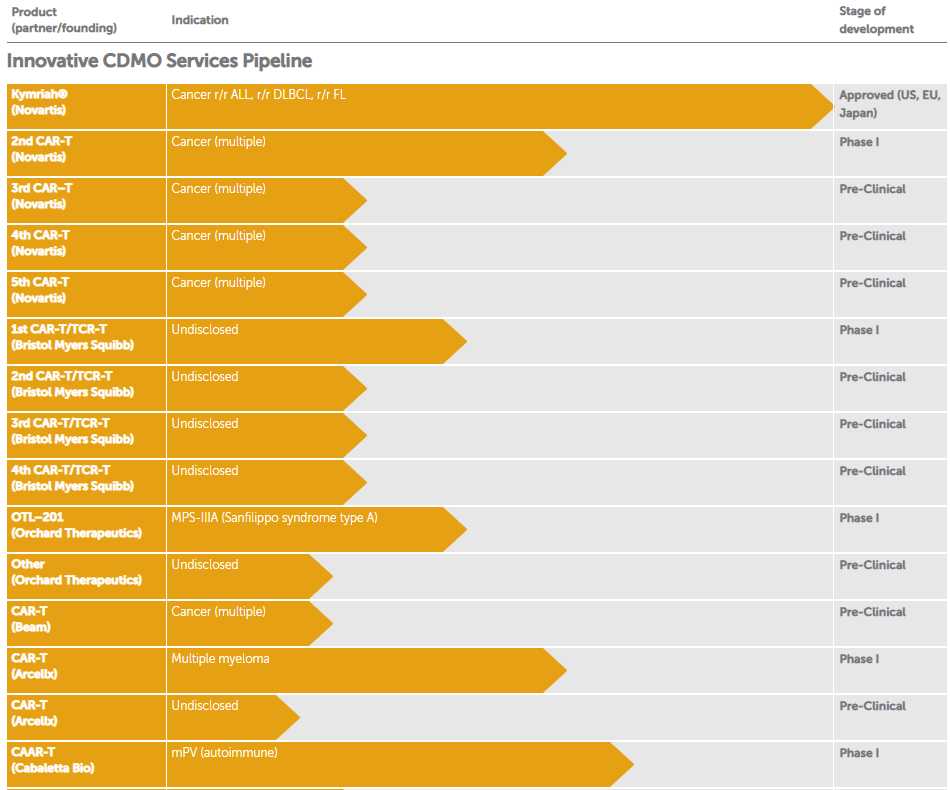Click "Phase I" in the Multiple myeloma row
Image resolution: width=950 pixels, height=790 pixels.
pyautogui.click(x=859, y=659)
